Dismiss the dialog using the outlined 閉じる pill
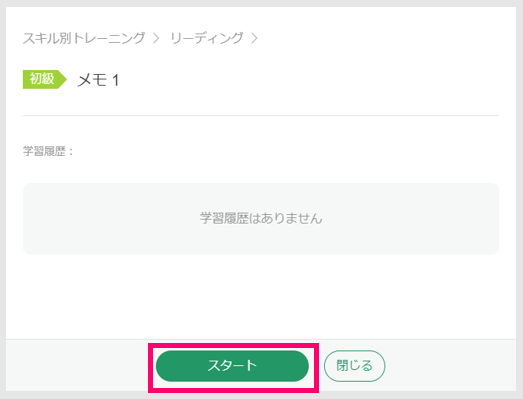The height and width of the screenshot is (399, 523). tap(355, 366)
